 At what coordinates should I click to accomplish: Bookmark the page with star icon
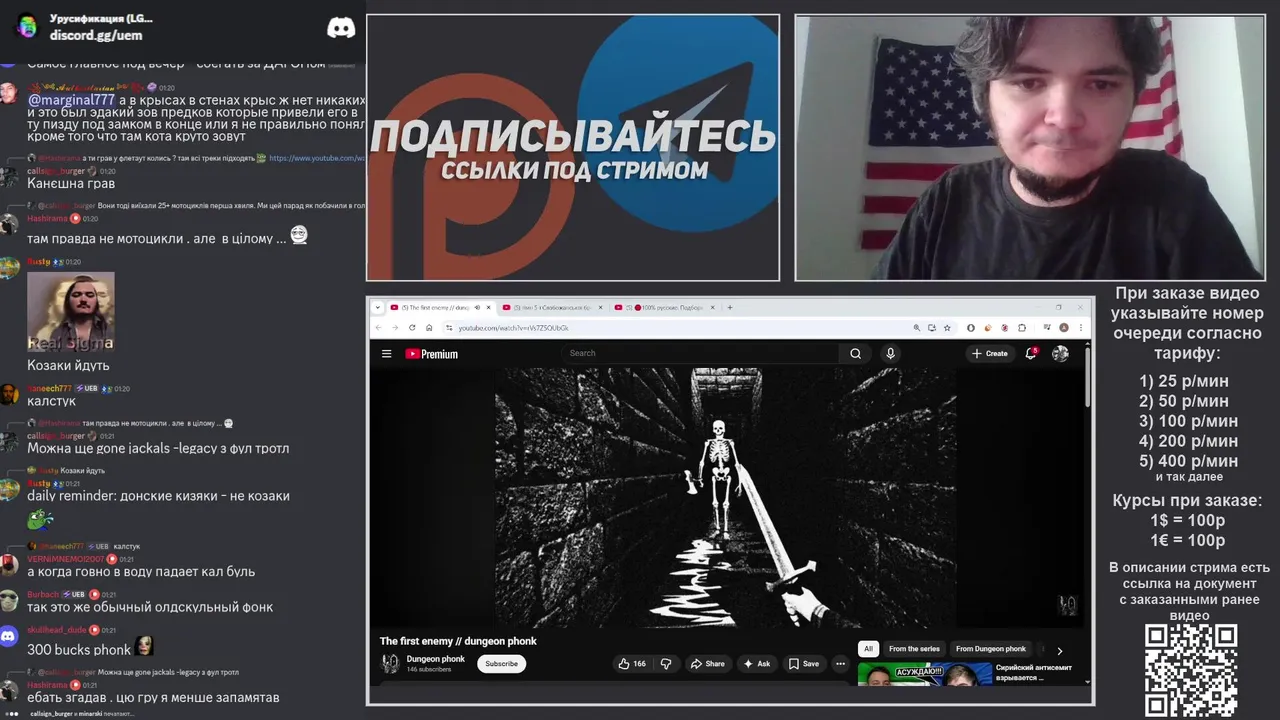coord(947,327)
